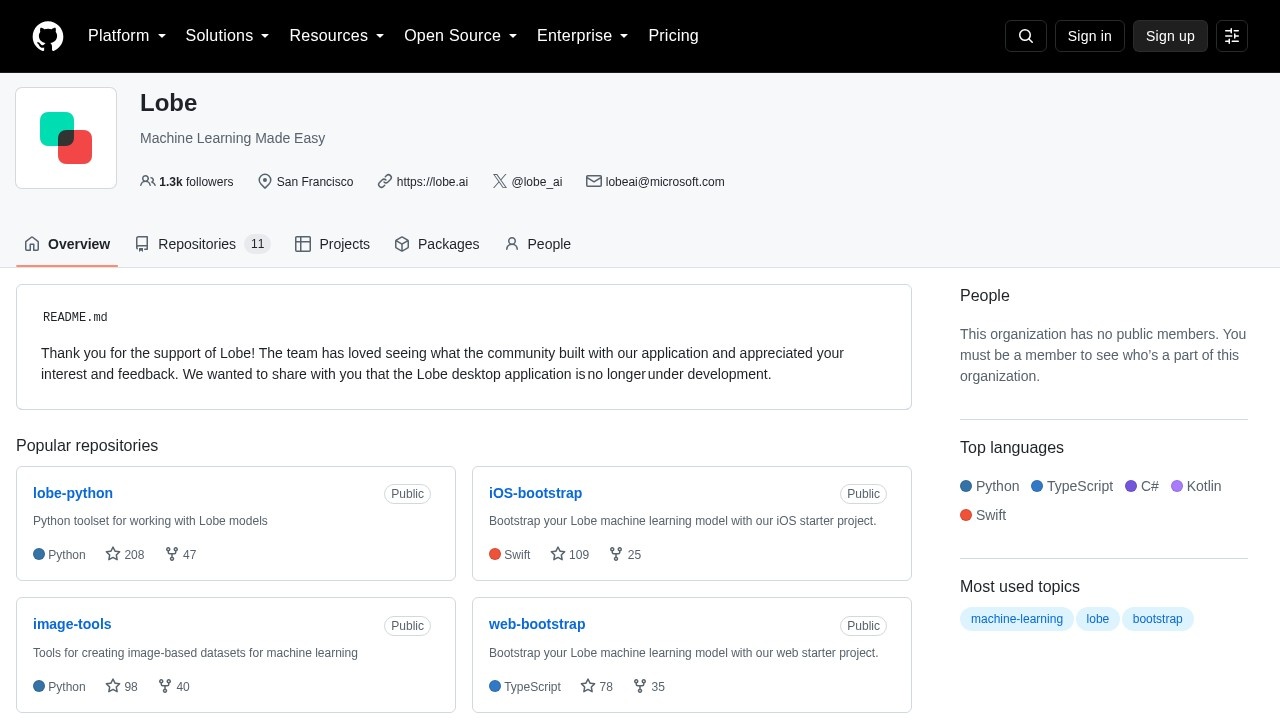Expand the Open Source dropdown menu
The image size is (1280, 720).
461,36
